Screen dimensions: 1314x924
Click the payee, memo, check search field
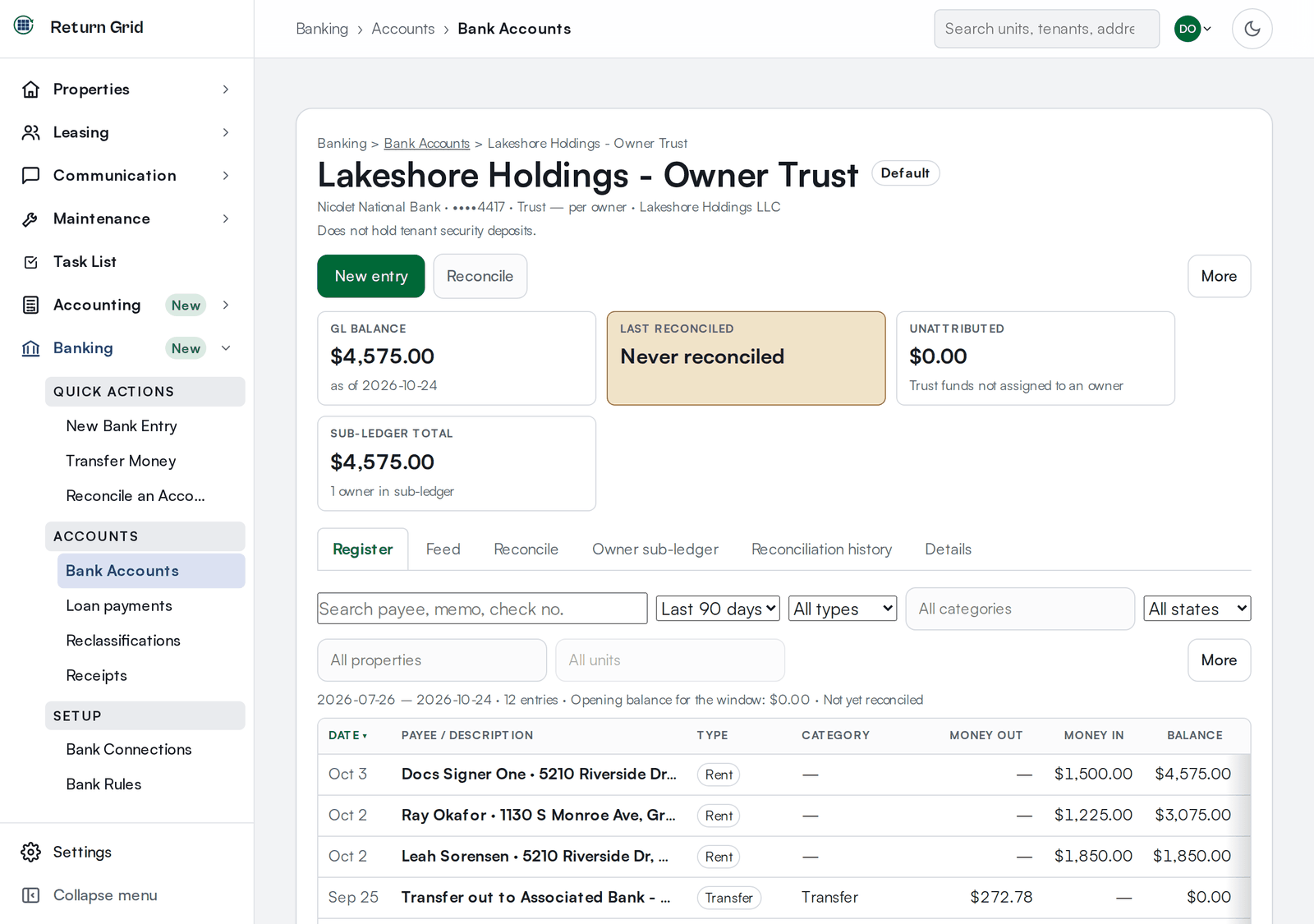pyautogui.click(x=483, y=609)
